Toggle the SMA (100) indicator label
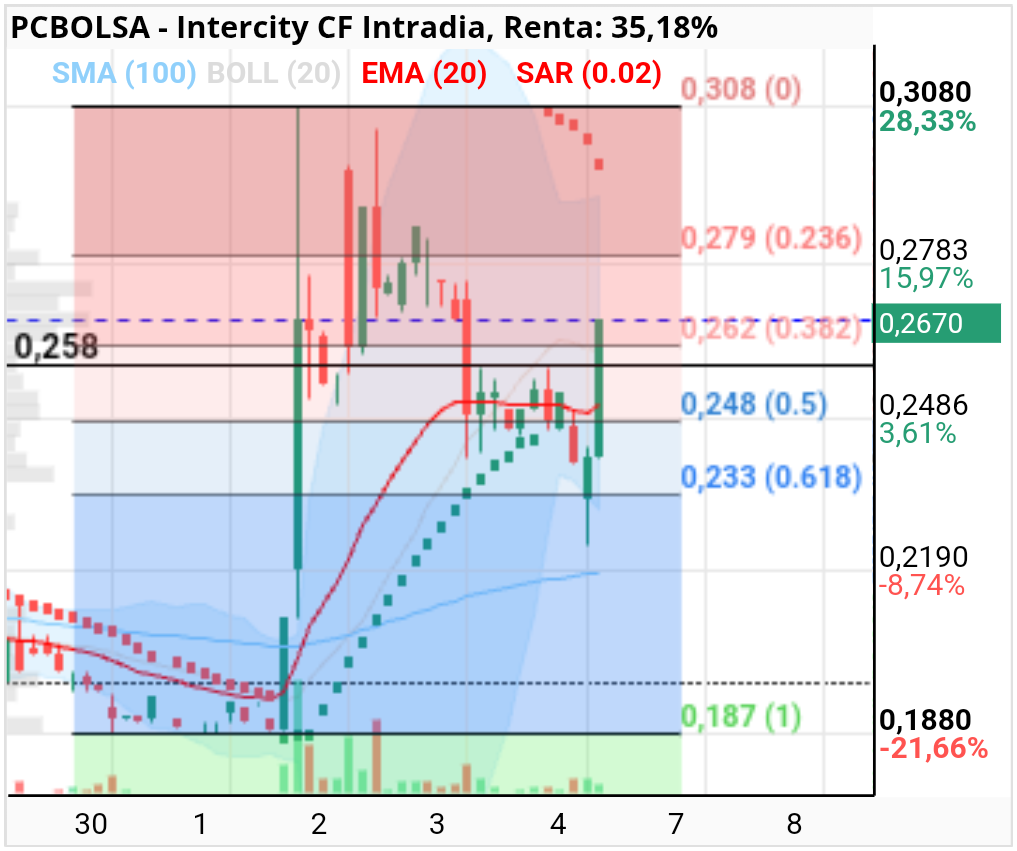Screen dimensions: 1017x851 tap(124, 73)
